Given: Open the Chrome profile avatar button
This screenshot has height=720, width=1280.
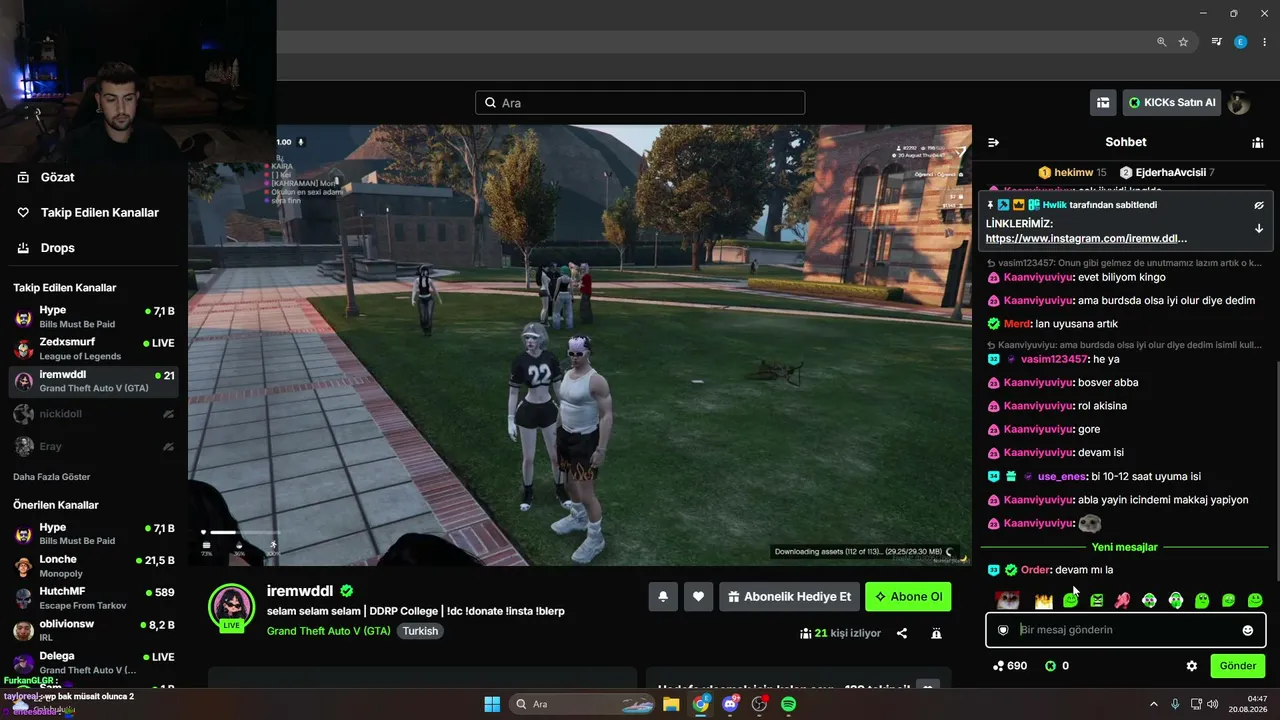Looking at the screenshot, I should click(x=1240, y=42).
